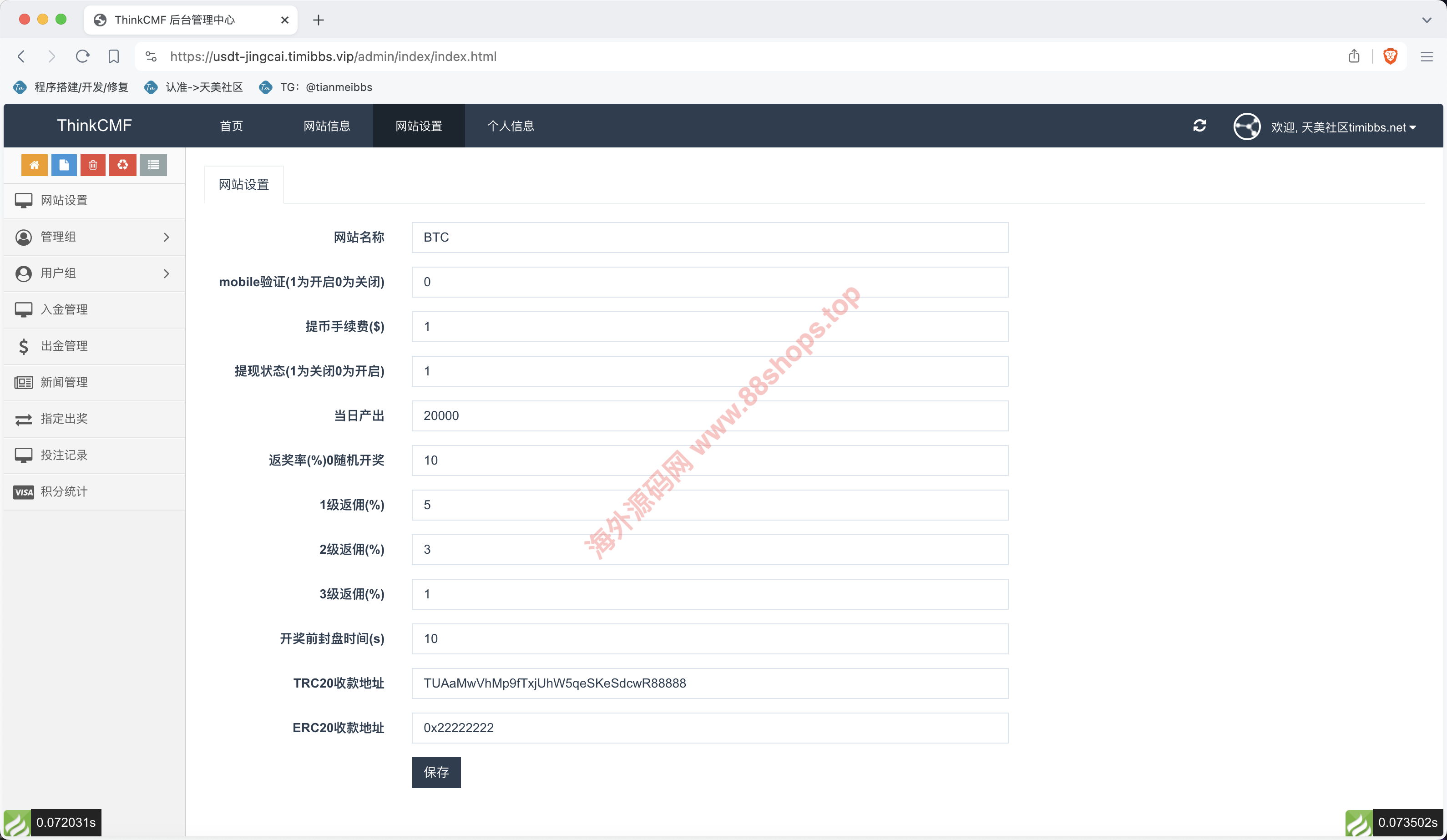Switch to the 网站信息 top menu

[327, 126]
